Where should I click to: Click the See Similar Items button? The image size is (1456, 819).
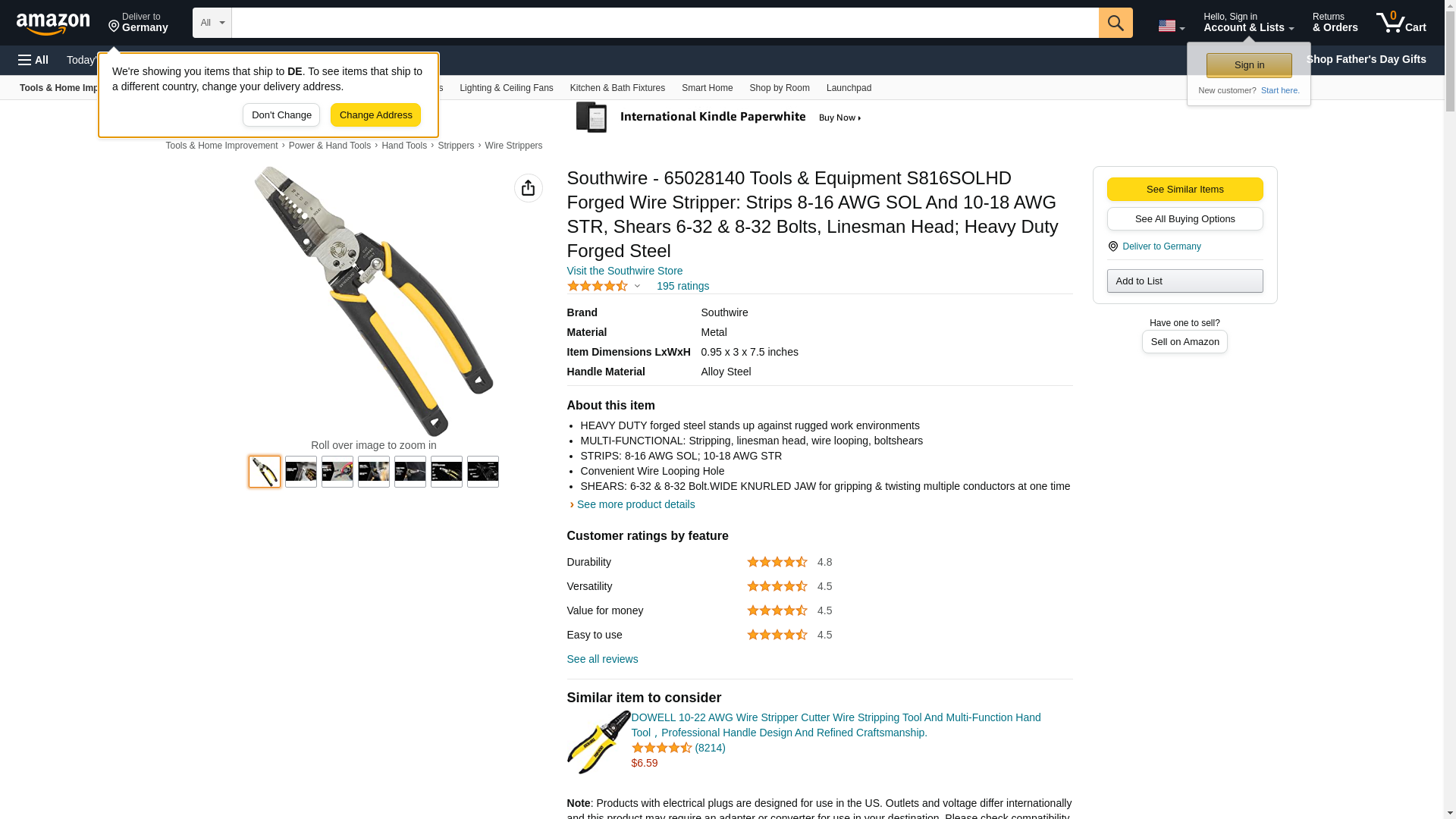tap(1185, 190)
